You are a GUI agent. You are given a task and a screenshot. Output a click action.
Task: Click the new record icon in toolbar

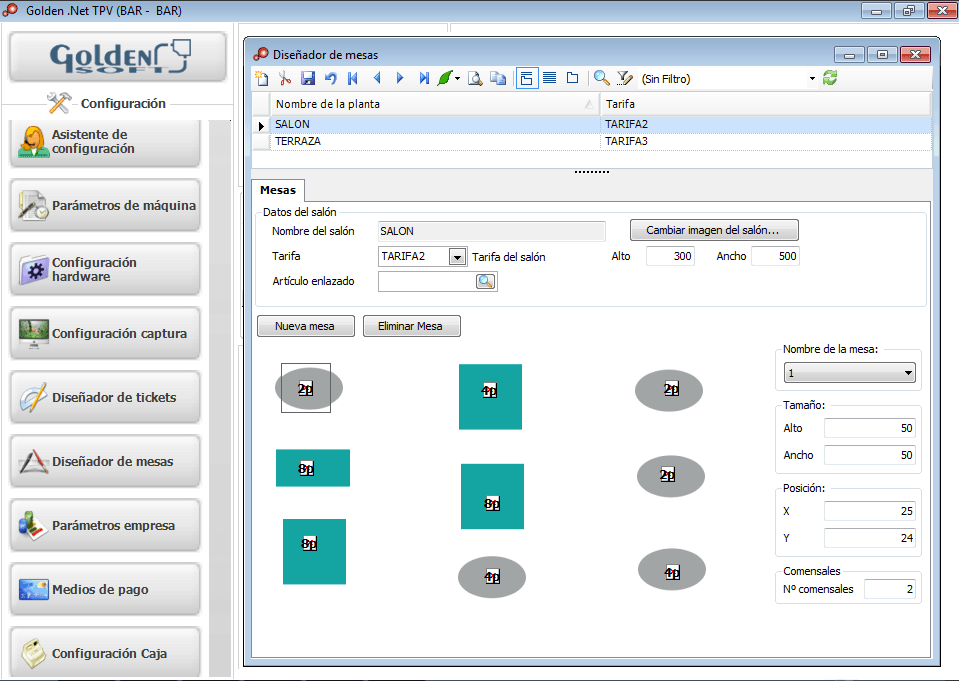262,78
